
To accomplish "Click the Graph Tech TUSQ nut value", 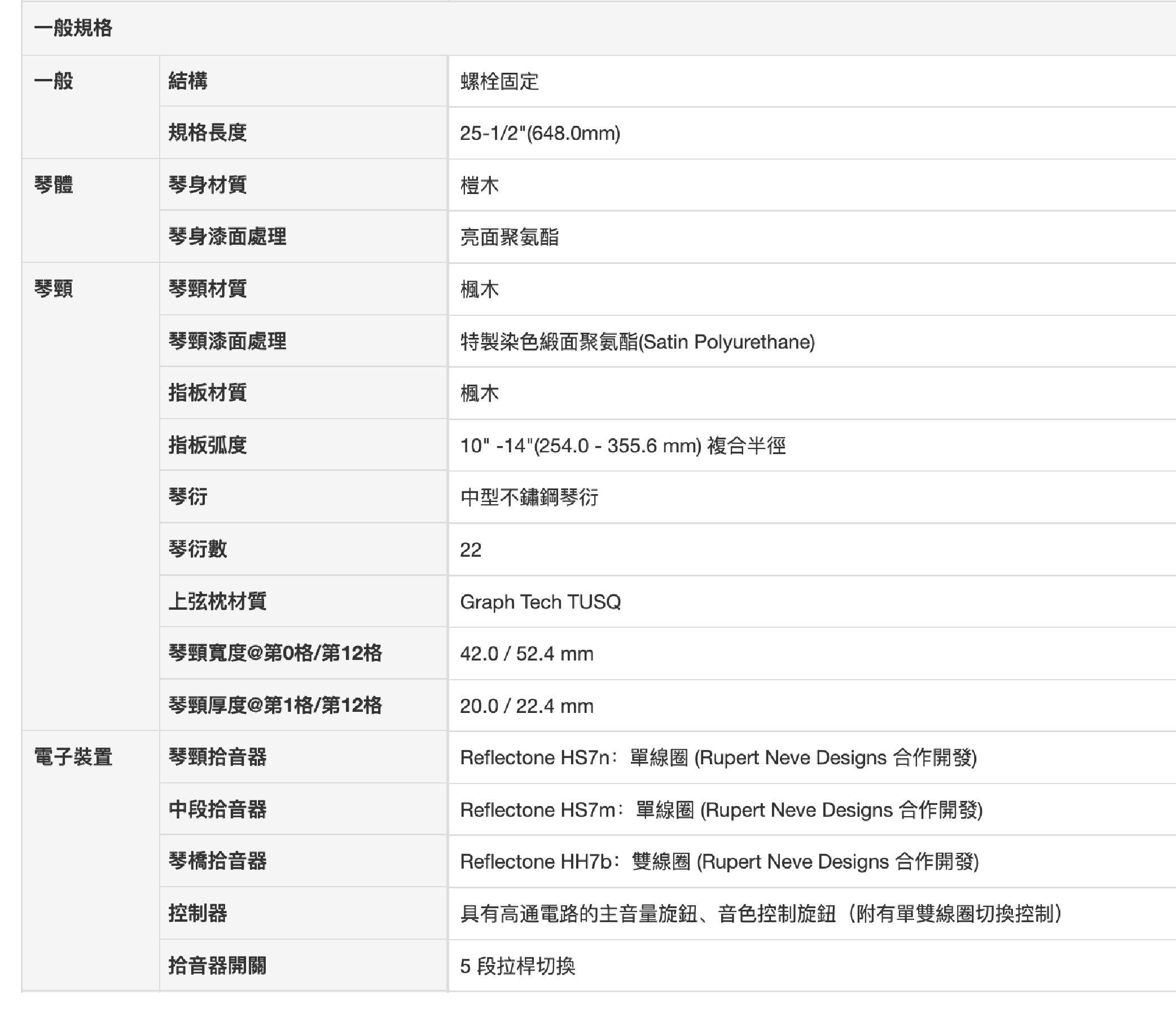I will tap(540, 602).
